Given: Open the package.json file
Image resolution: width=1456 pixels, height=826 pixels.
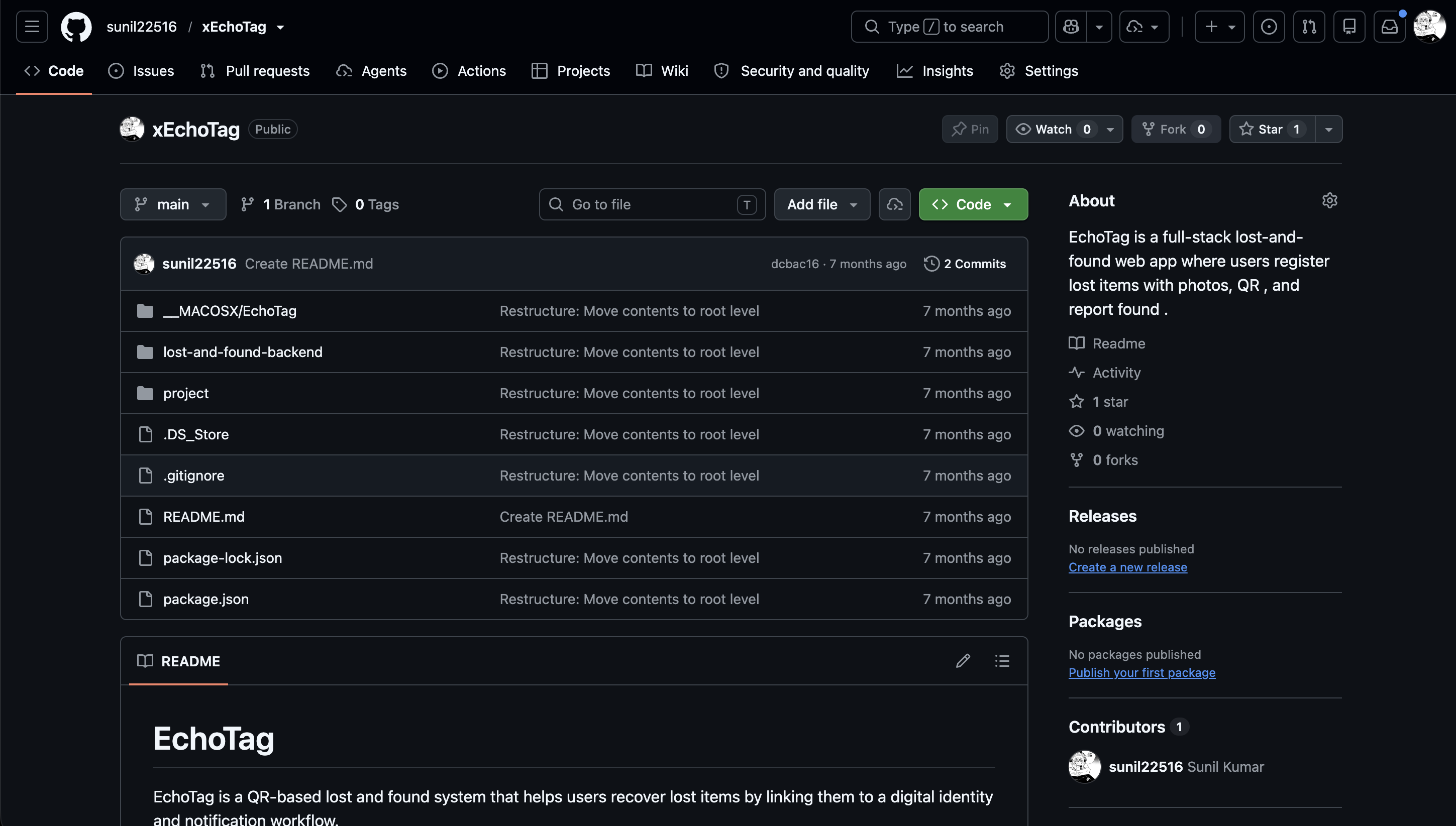Looking at the screenshot, I should [x=206, y=599].
